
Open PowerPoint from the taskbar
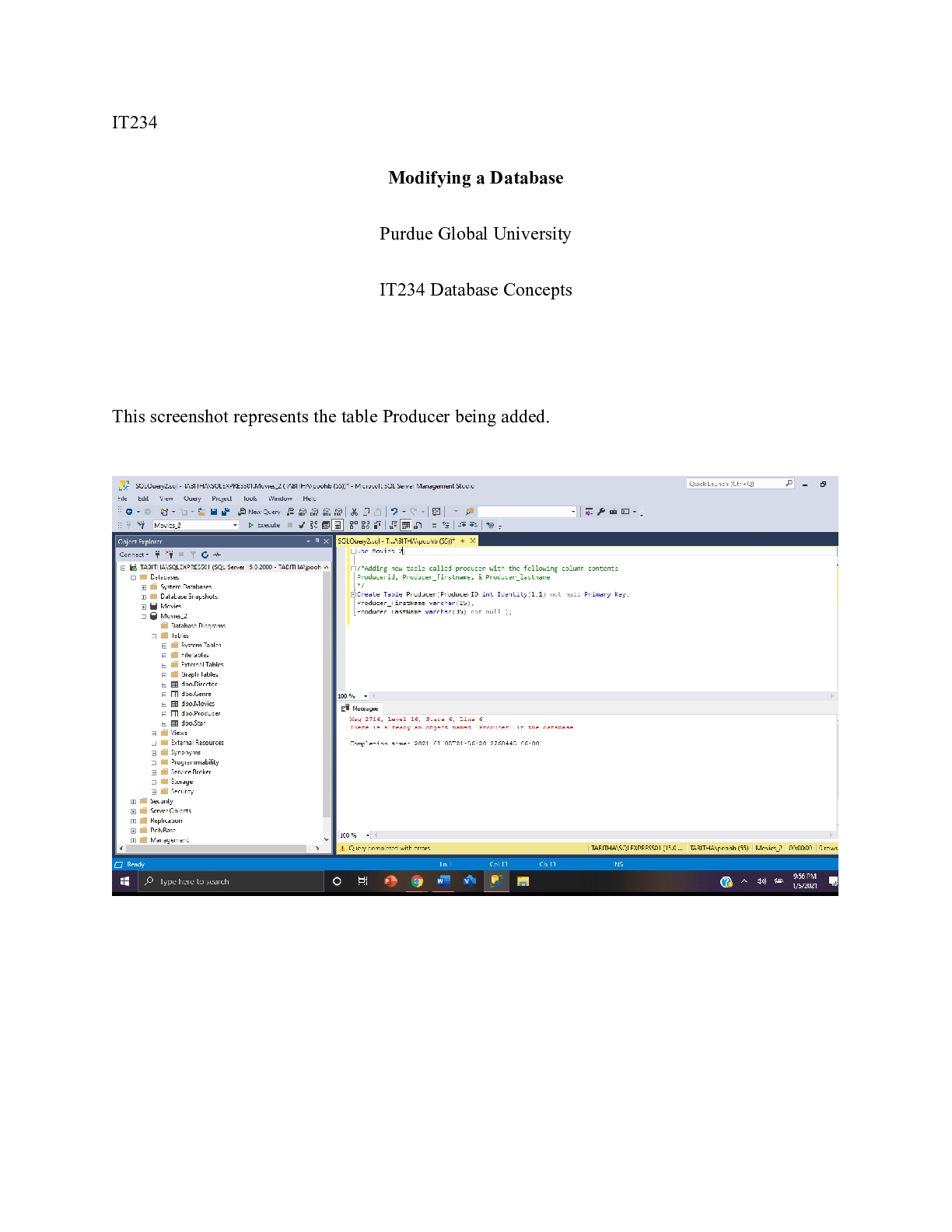390,881
